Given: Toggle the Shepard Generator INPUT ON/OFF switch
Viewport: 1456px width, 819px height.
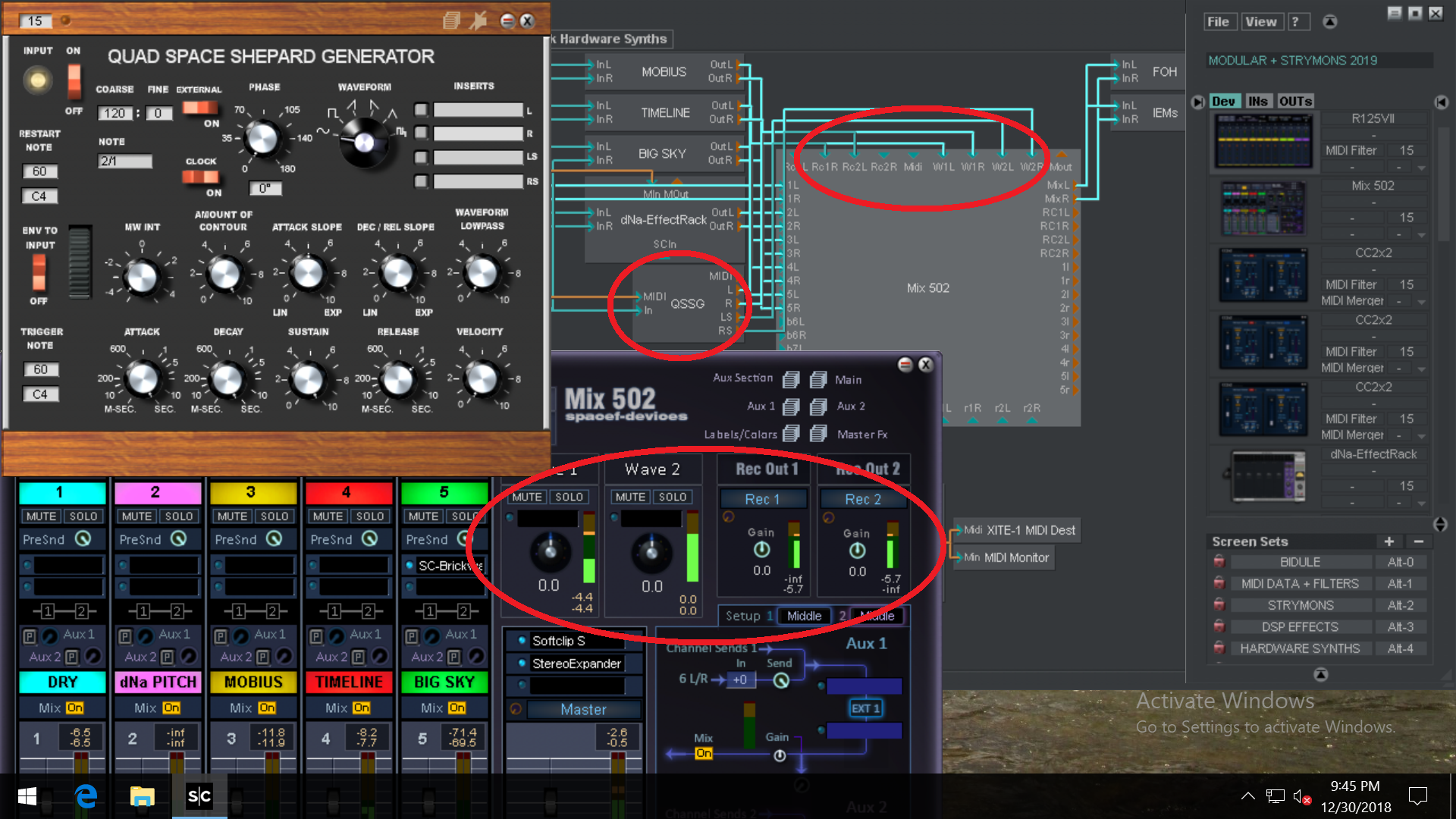Looking at the screenshot, I should pos(74,80).
